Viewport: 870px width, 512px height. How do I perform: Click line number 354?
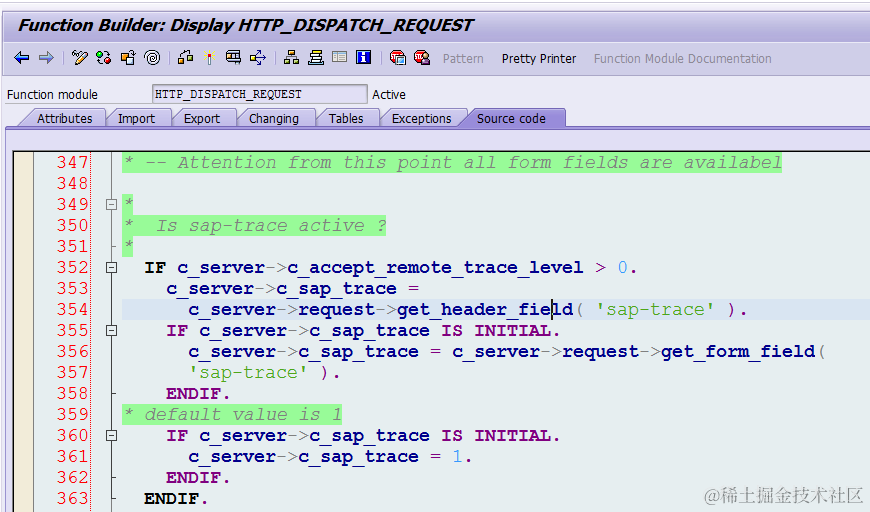point(72,310)
